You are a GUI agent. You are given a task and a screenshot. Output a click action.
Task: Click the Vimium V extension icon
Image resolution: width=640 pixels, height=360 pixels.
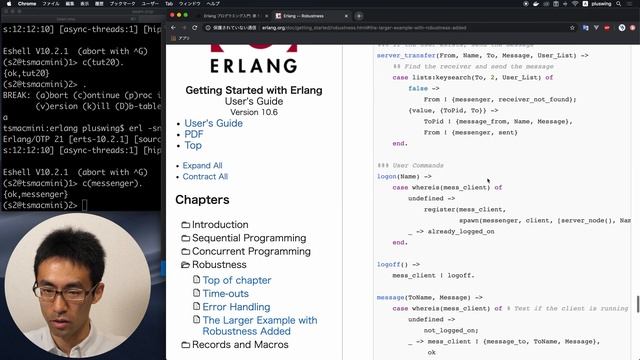(596, 28)
